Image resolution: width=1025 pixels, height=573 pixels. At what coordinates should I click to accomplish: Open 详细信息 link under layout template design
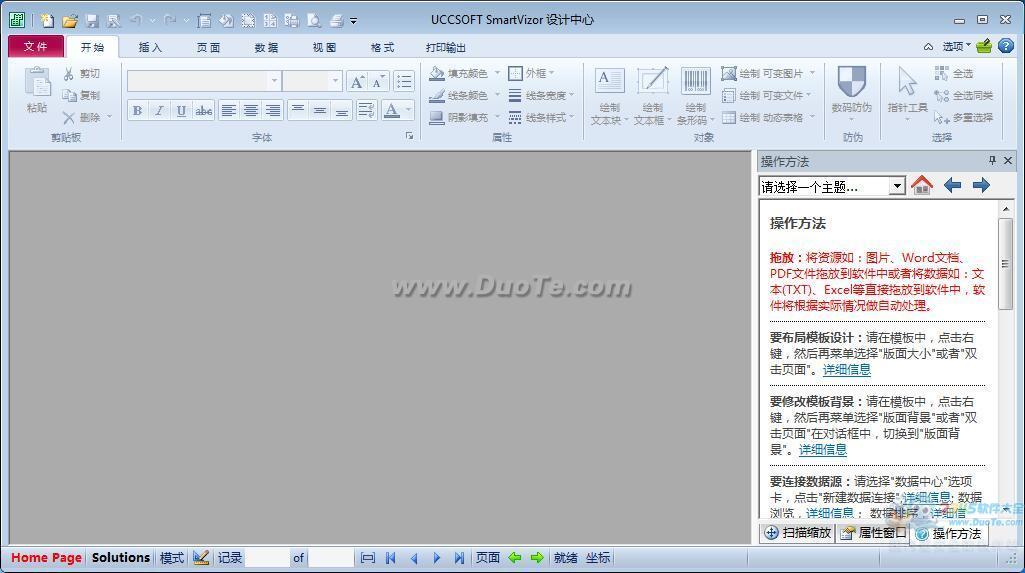(x=847, y=369)
